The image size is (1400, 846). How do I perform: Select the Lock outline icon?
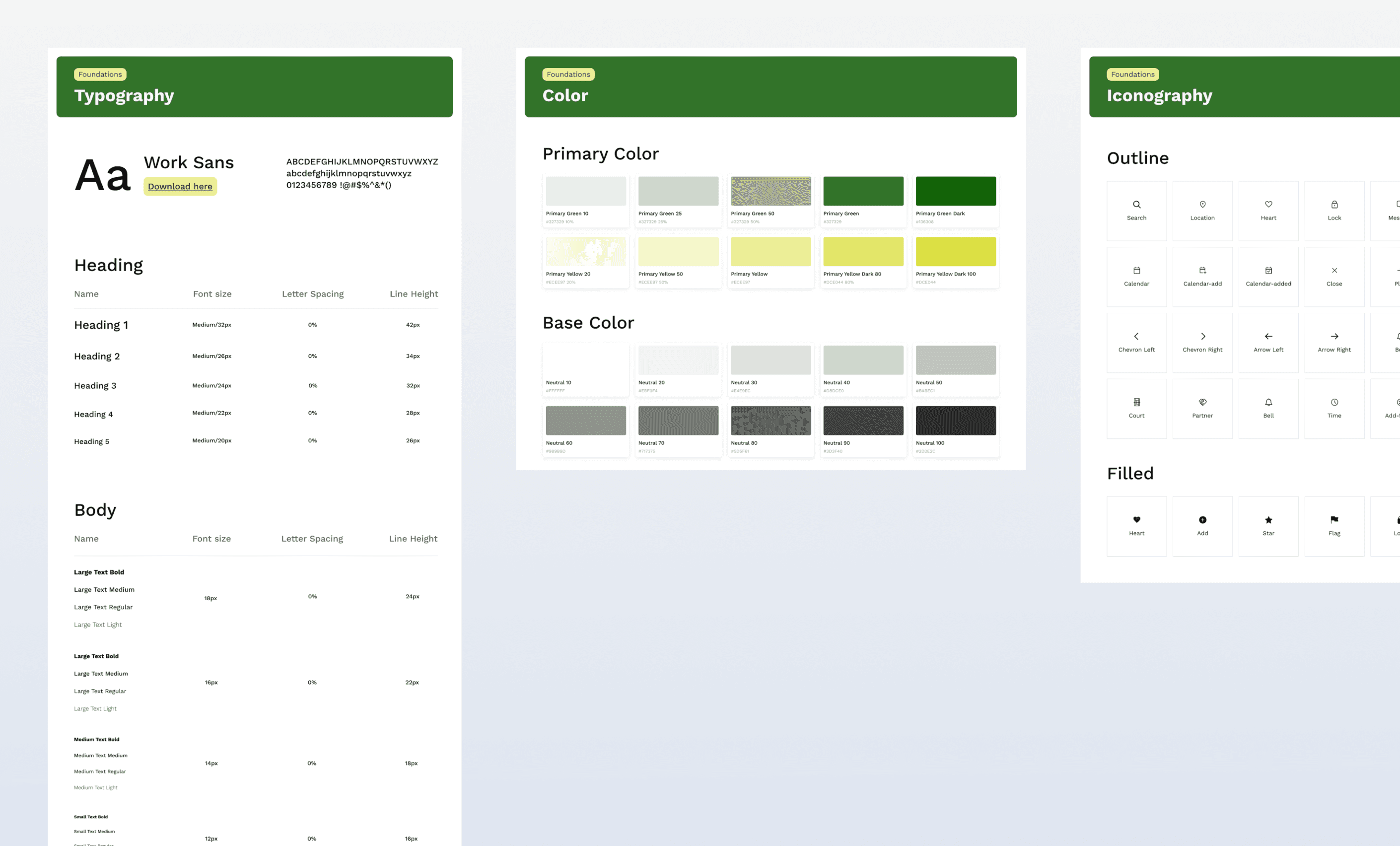[1334, 205]
